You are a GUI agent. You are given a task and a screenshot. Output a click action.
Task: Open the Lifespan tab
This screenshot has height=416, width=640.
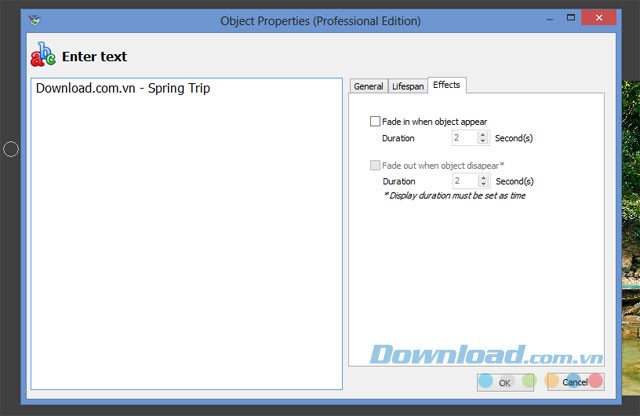(x=407, y=87)
